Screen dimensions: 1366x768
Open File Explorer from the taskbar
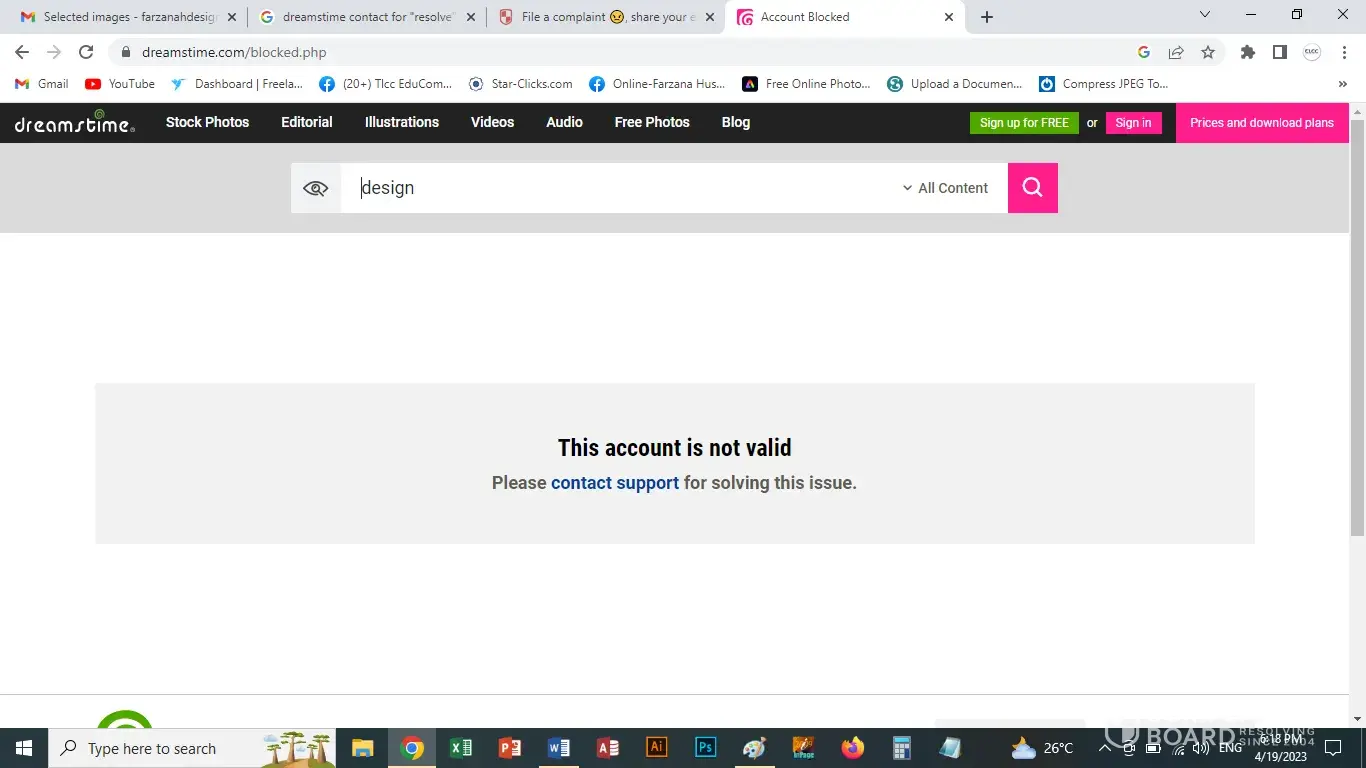click(x=362, y=748)
